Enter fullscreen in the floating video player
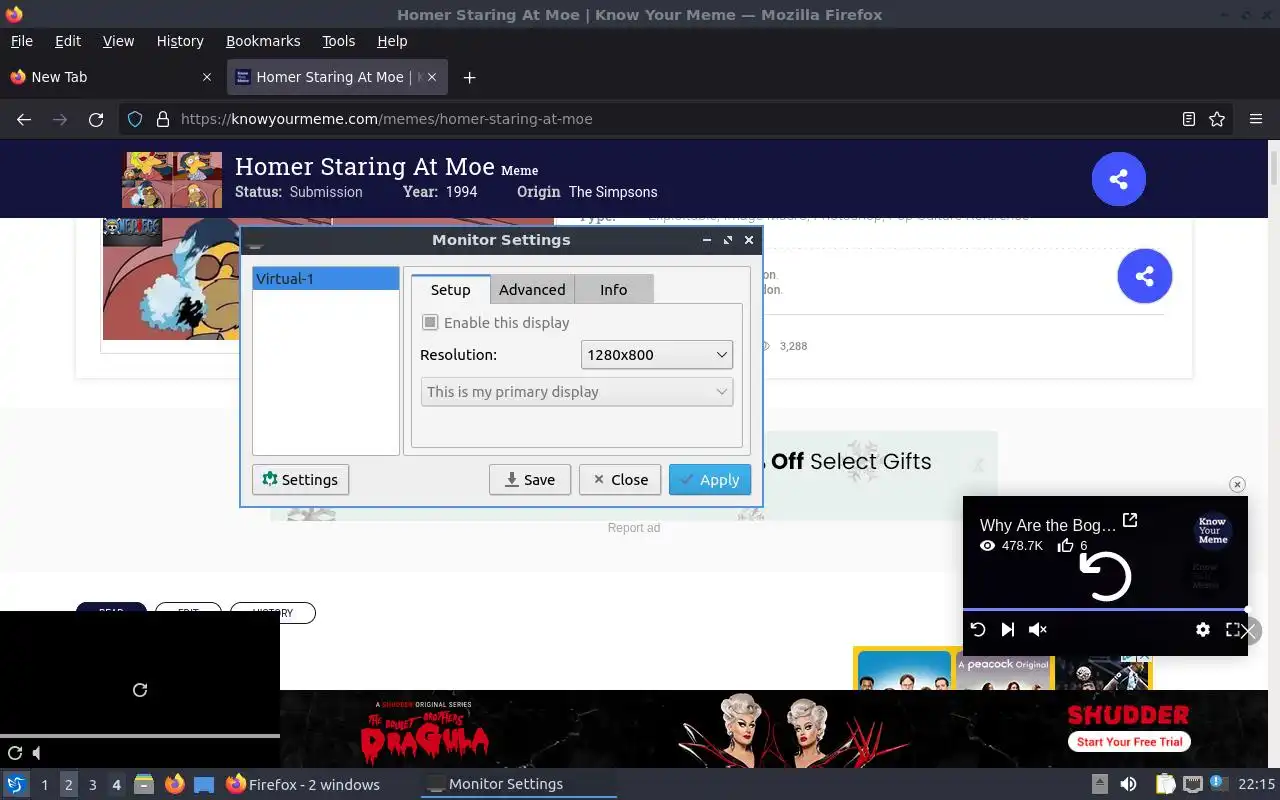1280x800 pixels. [x=1232, y=629]
